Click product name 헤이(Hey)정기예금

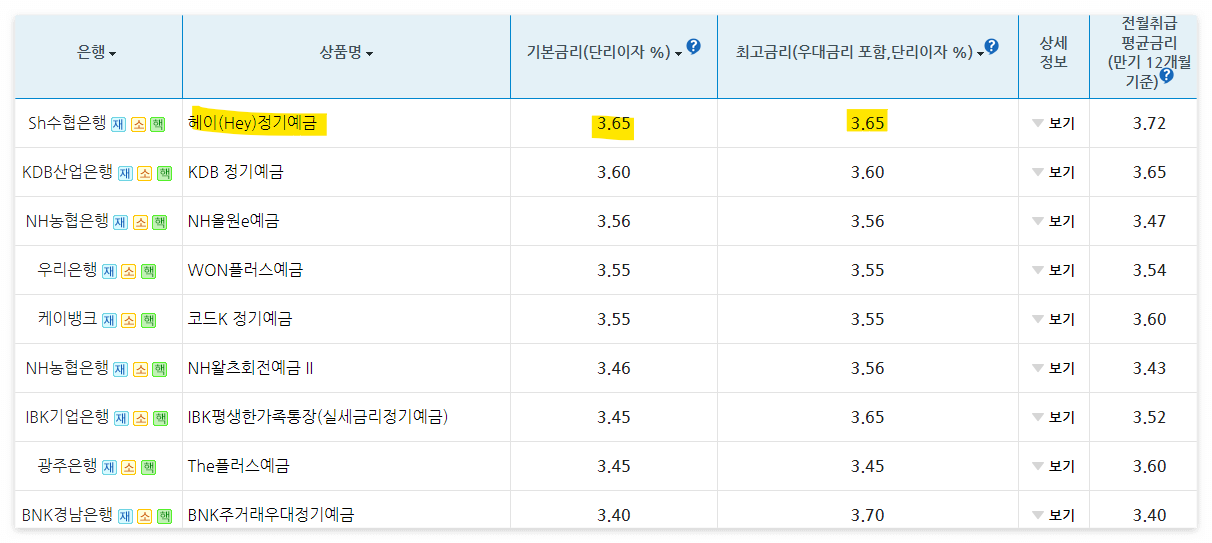pos(252,124)
